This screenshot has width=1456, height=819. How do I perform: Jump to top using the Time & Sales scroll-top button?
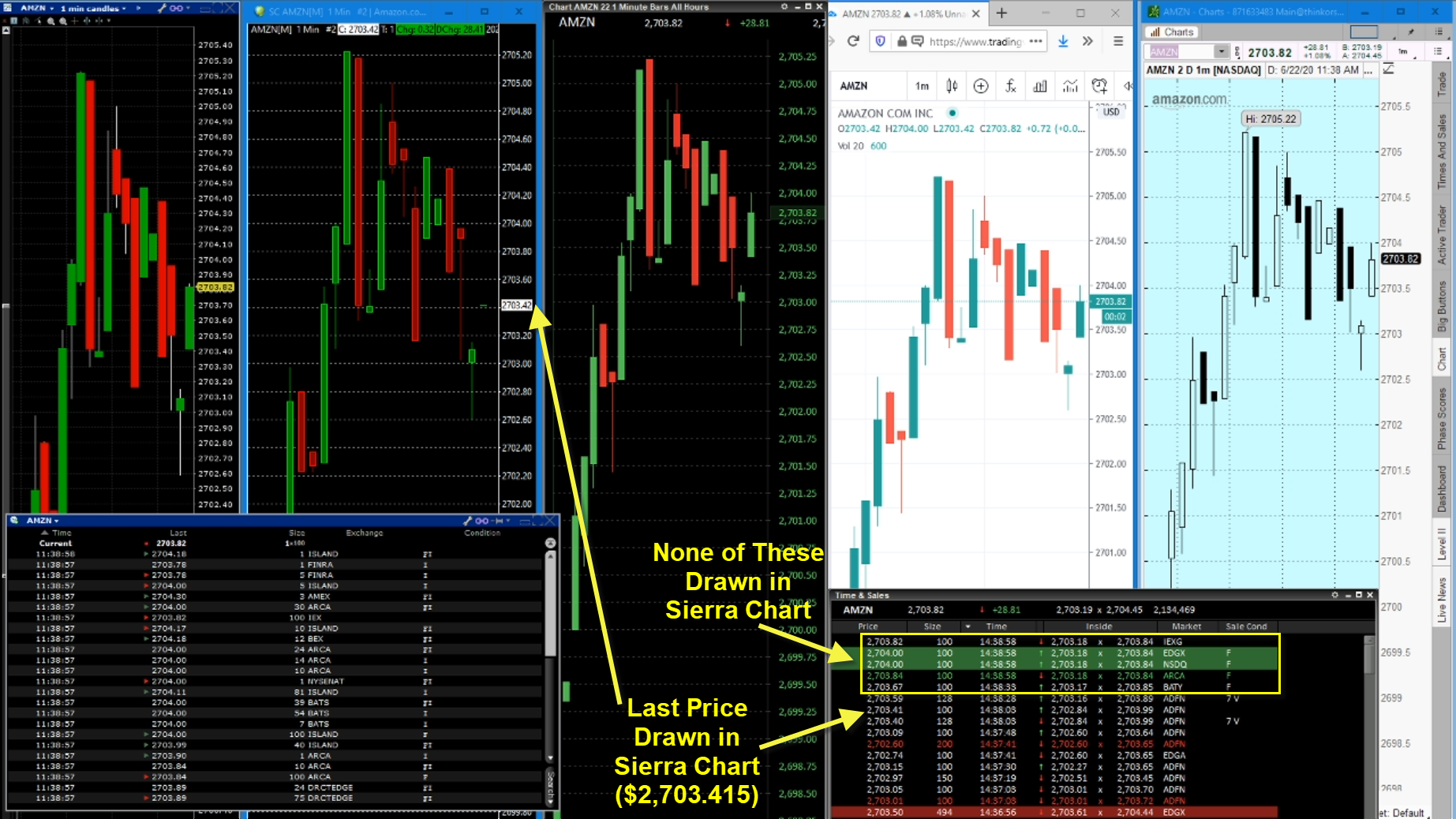(x=550, y=543)
